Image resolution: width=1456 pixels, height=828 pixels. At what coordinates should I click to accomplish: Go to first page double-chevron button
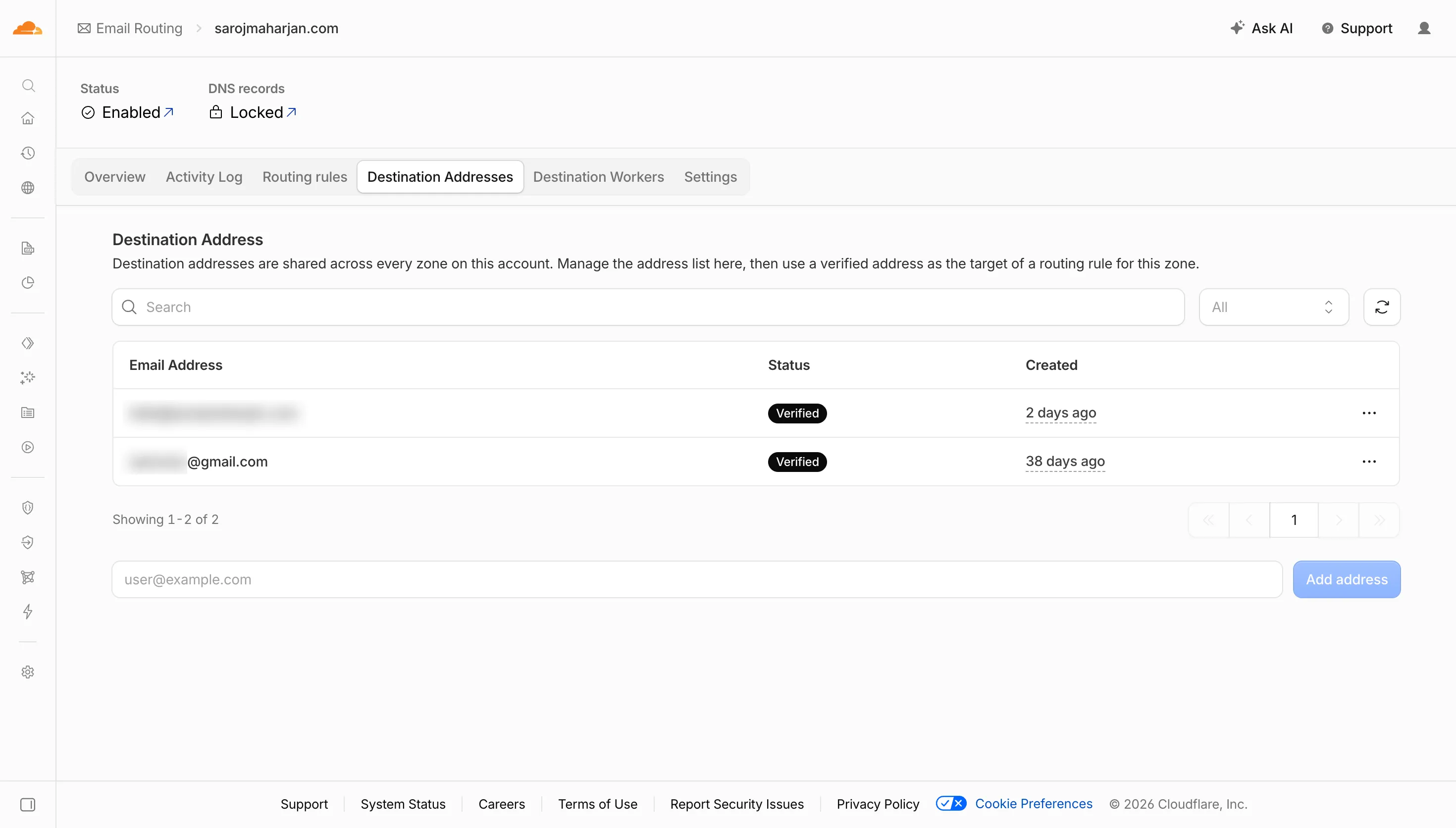coord(1209,520)
